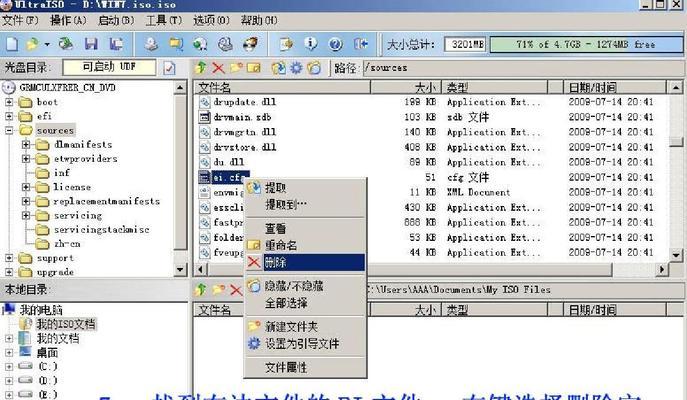687x400 pixels.
Task: Choose 提取到… from the context menu
Action: pos(305,205)
